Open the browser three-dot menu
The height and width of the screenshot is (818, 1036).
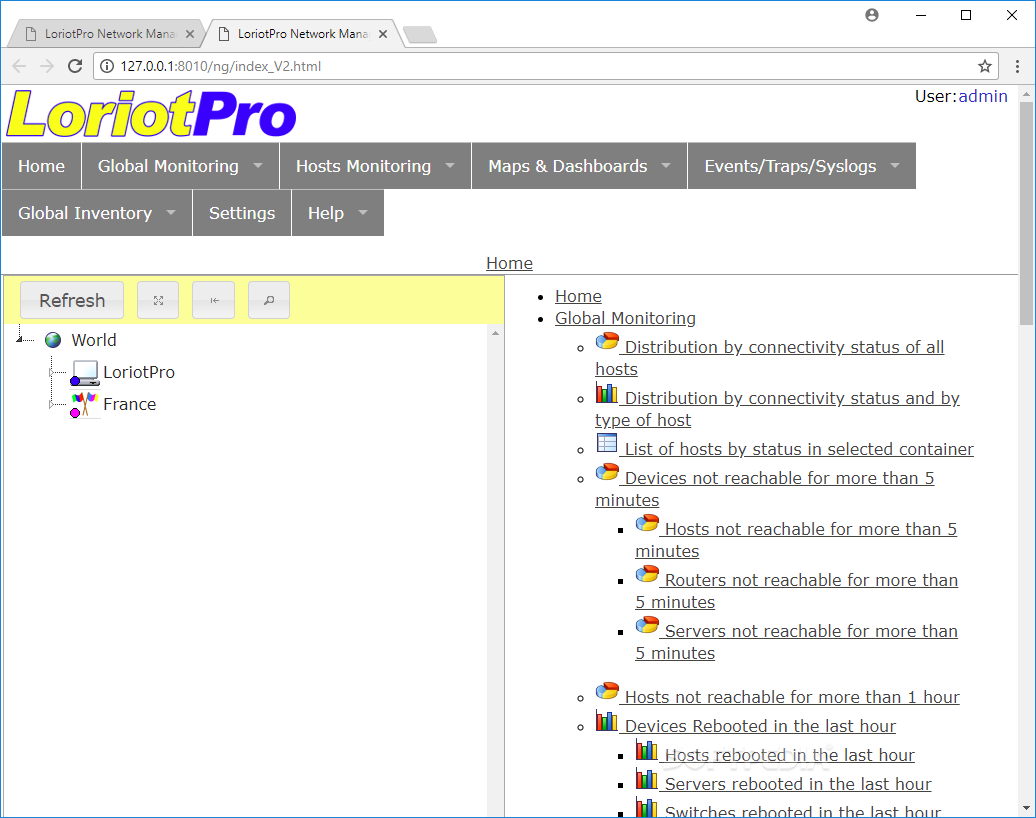[x=1017, y=66]
